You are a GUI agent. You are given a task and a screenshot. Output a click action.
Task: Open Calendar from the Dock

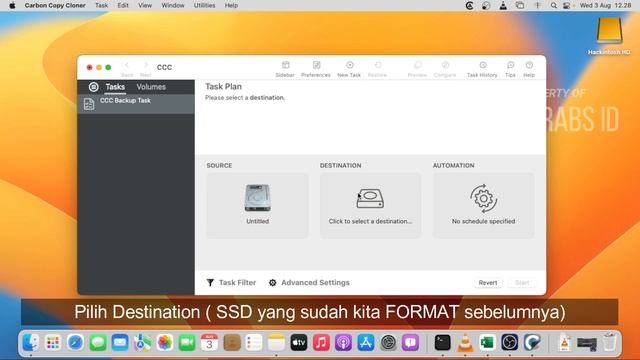pos(209,342)
